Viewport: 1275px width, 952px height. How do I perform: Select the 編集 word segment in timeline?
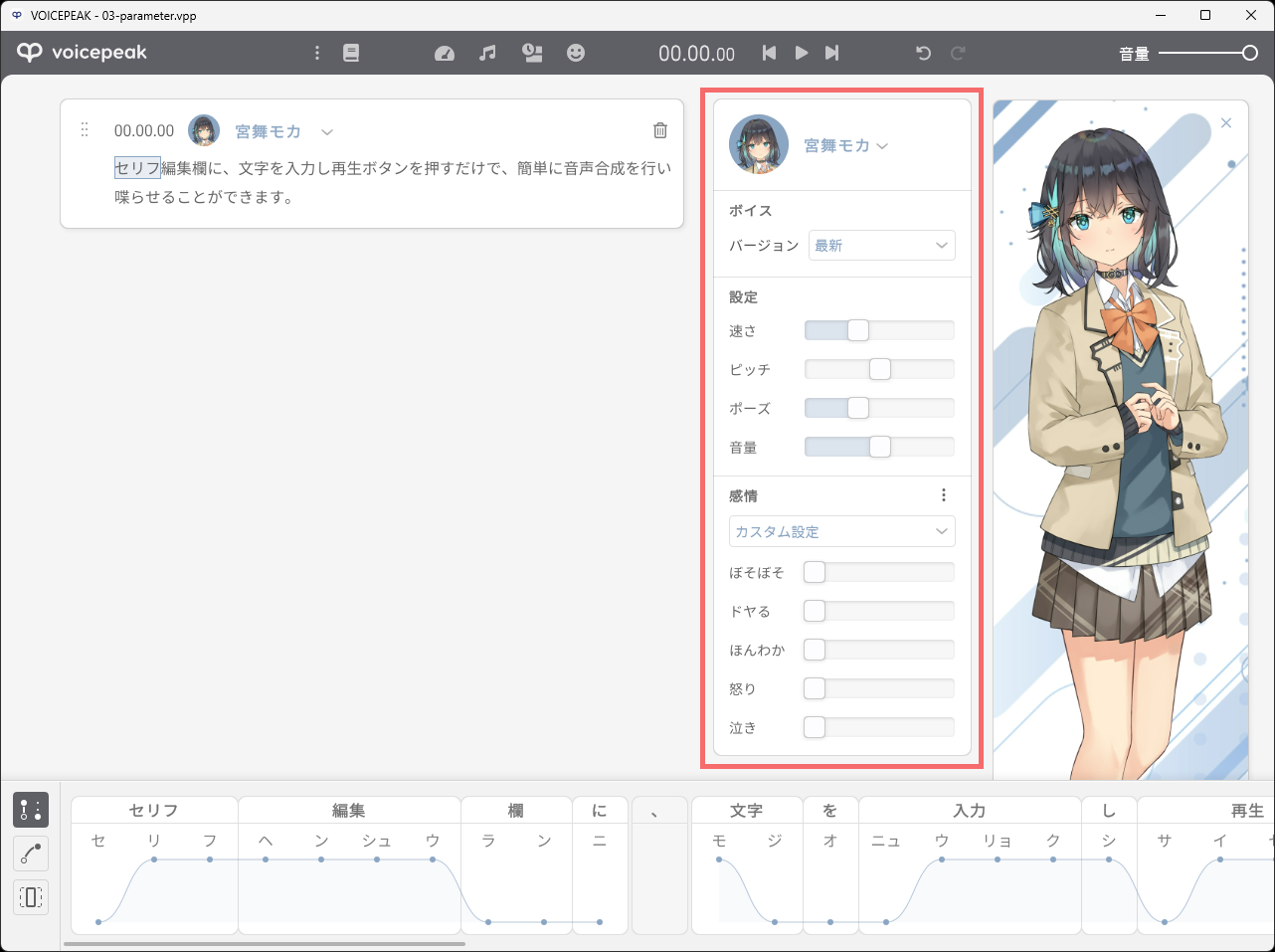(x=349, y=810)
